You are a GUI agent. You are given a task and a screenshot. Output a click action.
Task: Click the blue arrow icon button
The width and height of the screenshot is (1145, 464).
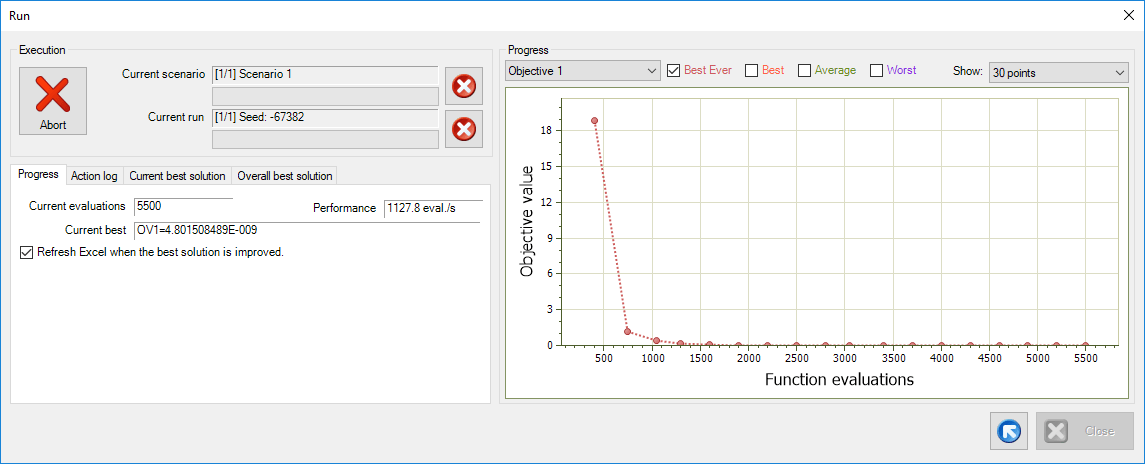(x=1009, y=431)
